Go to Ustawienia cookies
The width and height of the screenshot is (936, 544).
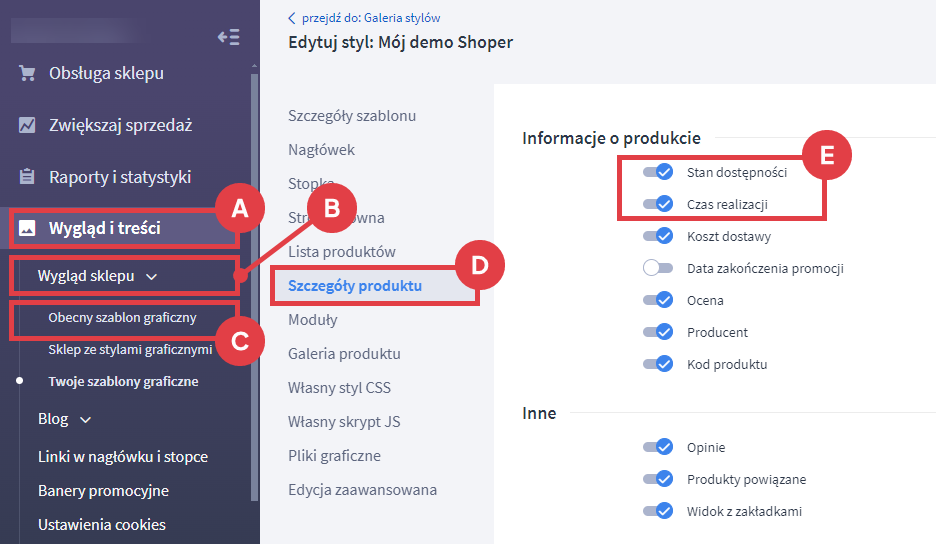tap(102, 524)
